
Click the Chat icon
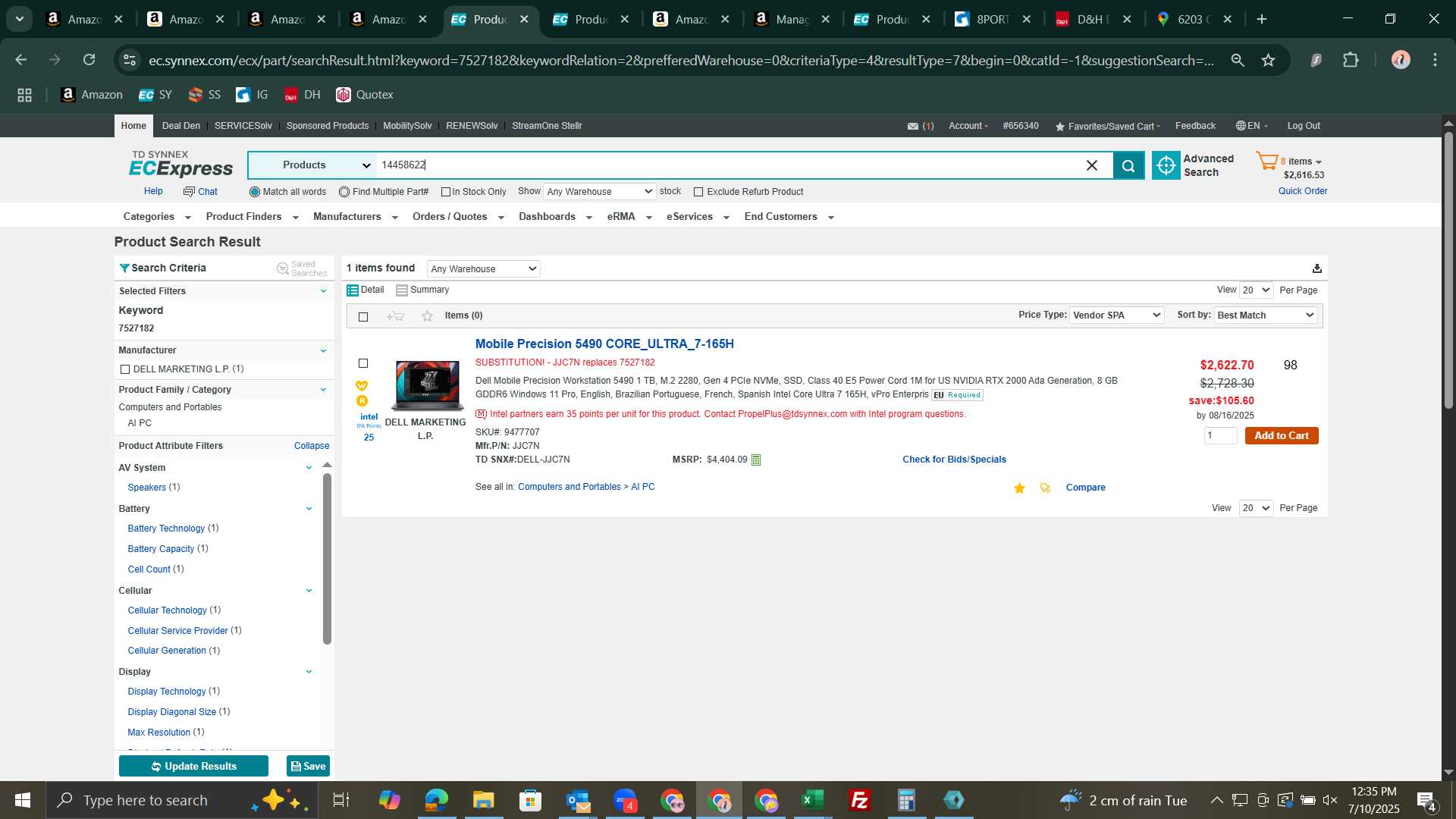click(189, 192)
